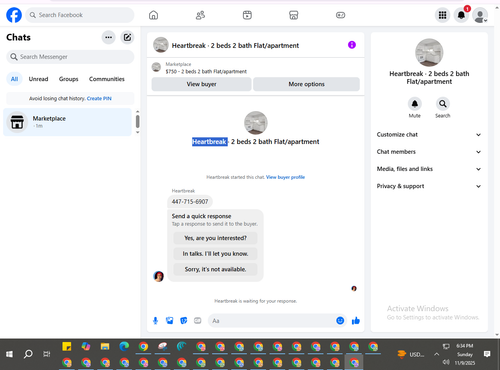Open File Explorer from the taskbar
The height and width of the screenshot is (370, 500).
[105, 347]
